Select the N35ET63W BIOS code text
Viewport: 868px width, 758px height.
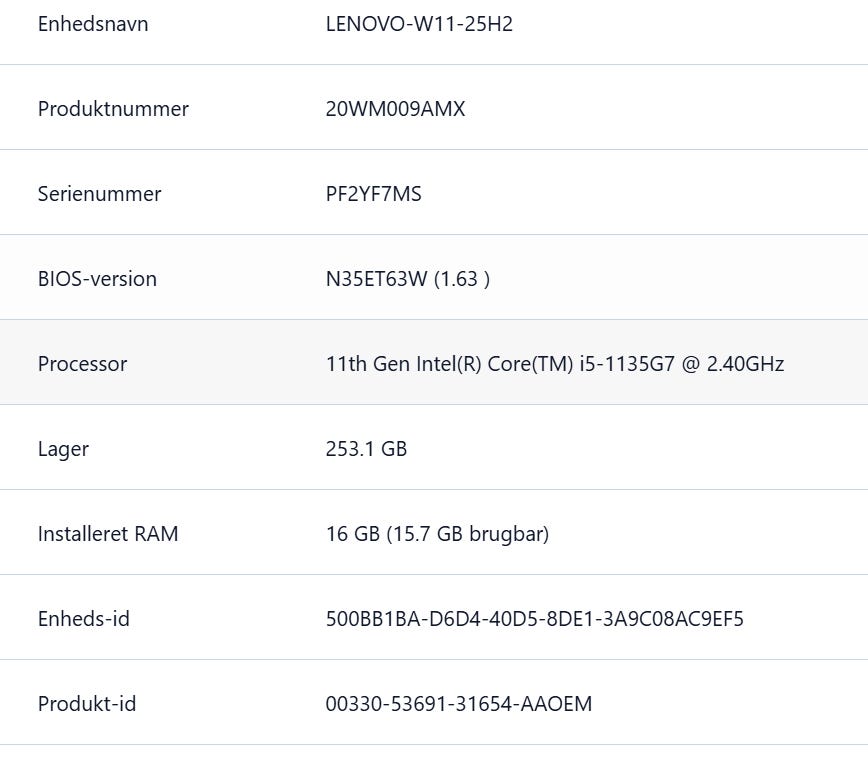pos(376,279)
